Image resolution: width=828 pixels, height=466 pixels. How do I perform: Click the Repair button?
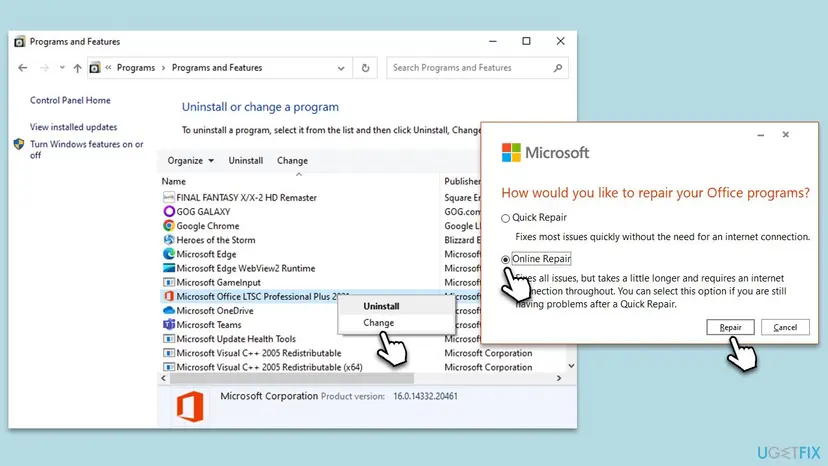click(730, 327)
